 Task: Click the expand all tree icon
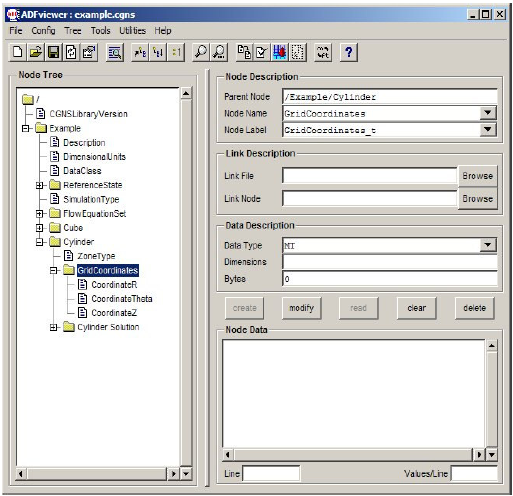click(140, 52)
